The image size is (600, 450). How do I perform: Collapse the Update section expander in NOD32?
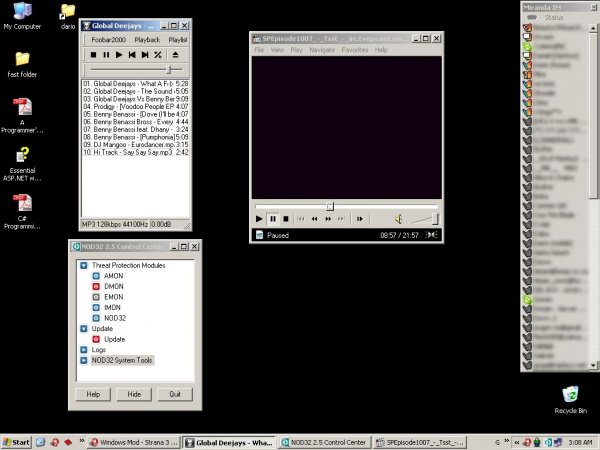(x=84, y=329)
